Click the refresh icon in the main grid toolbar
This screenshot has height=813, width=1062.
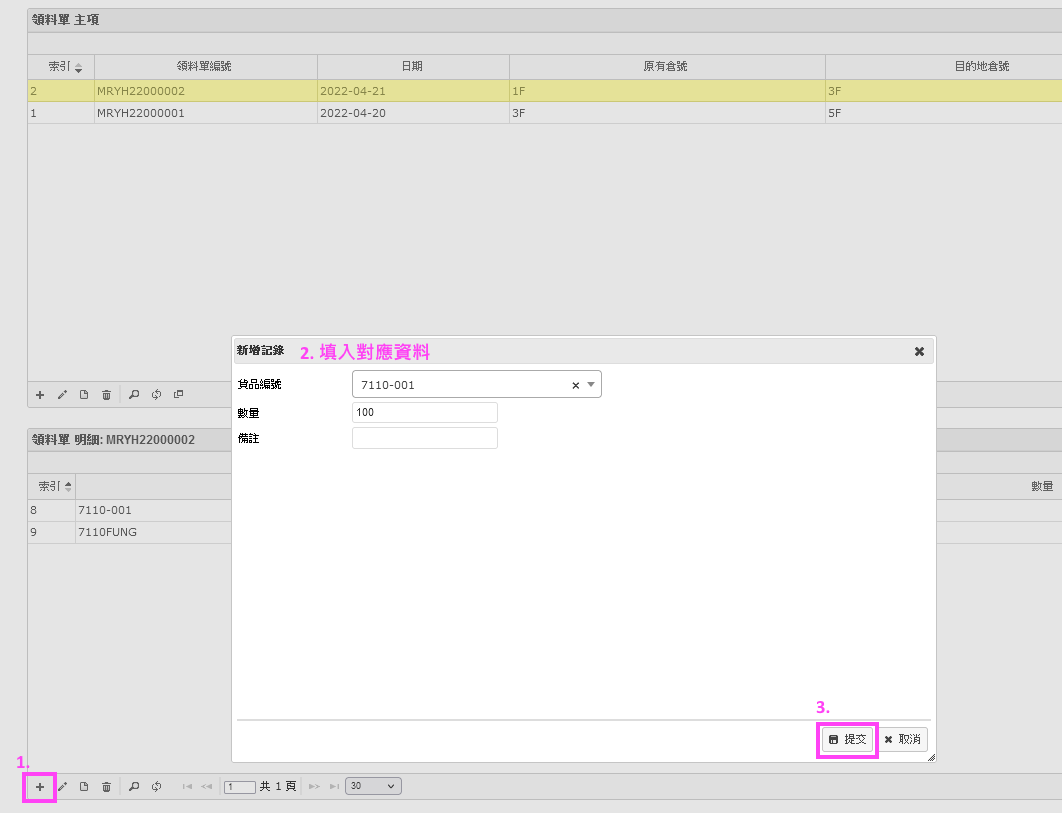pos(157,395)
